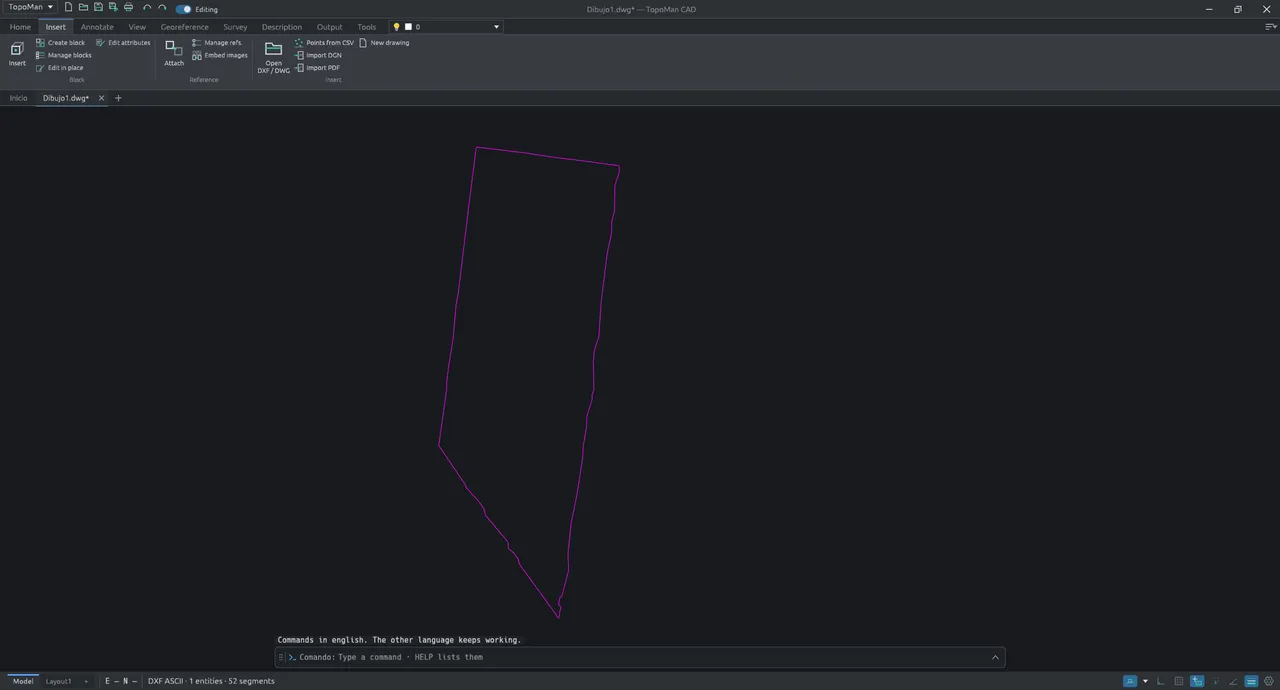Import Points from CSV
Viewport: 1280px width, 690px height.
324,43
